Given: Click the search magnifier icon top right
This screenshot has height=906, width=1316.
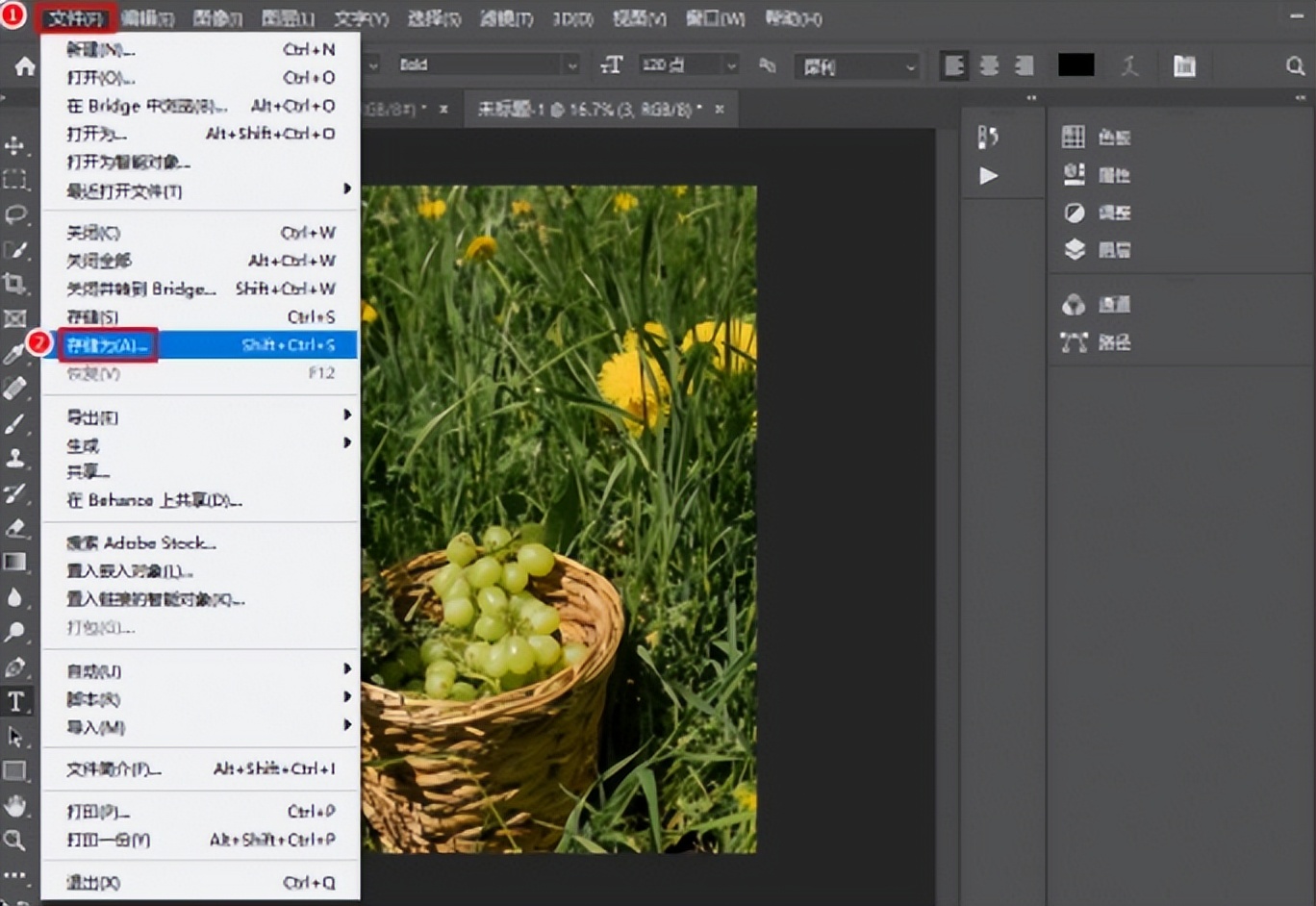Looking at the screenshot, I should click(x=1295, y=65).
